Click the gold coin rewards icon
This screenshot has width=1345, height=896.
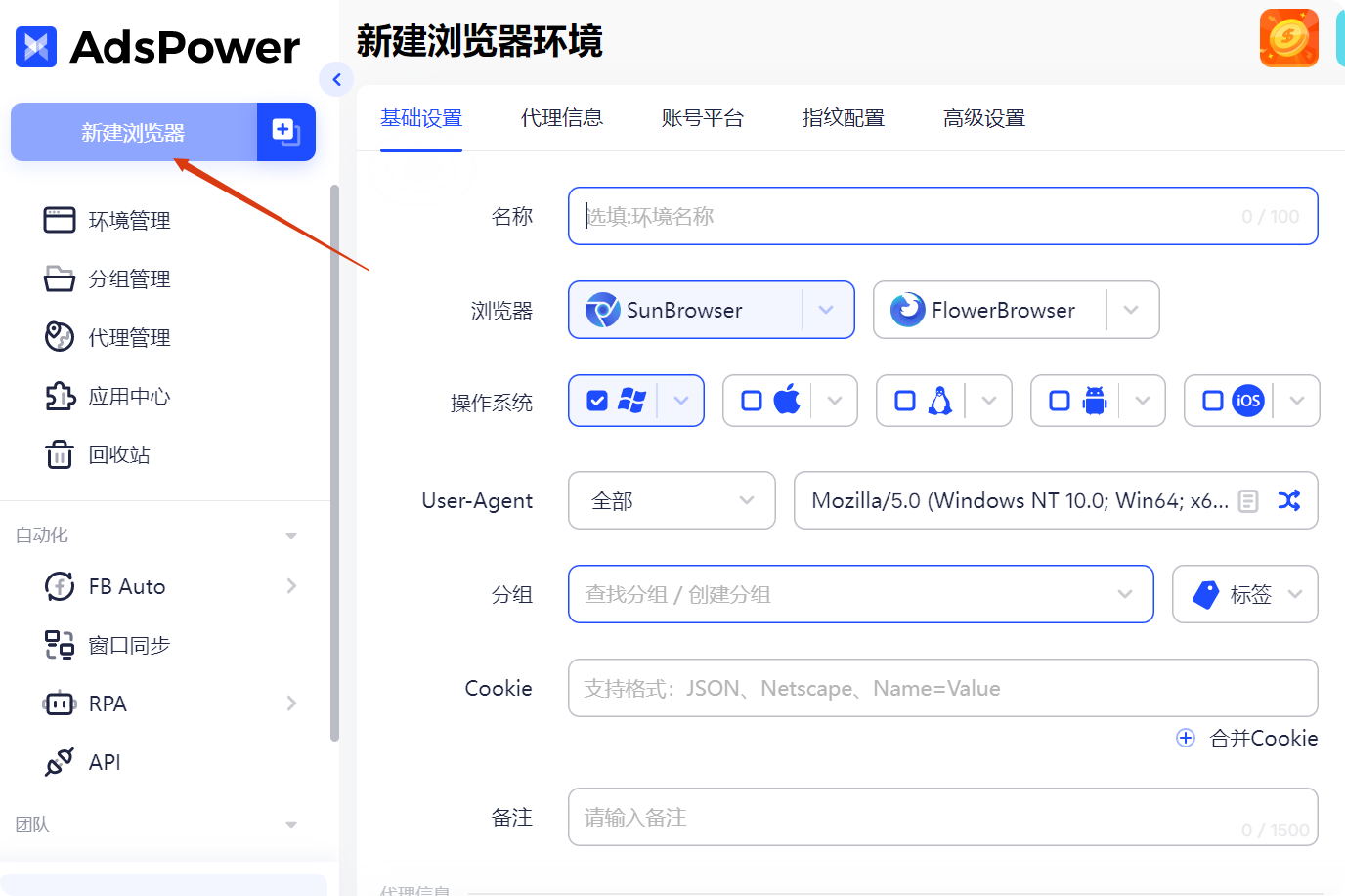[1289, 38]
